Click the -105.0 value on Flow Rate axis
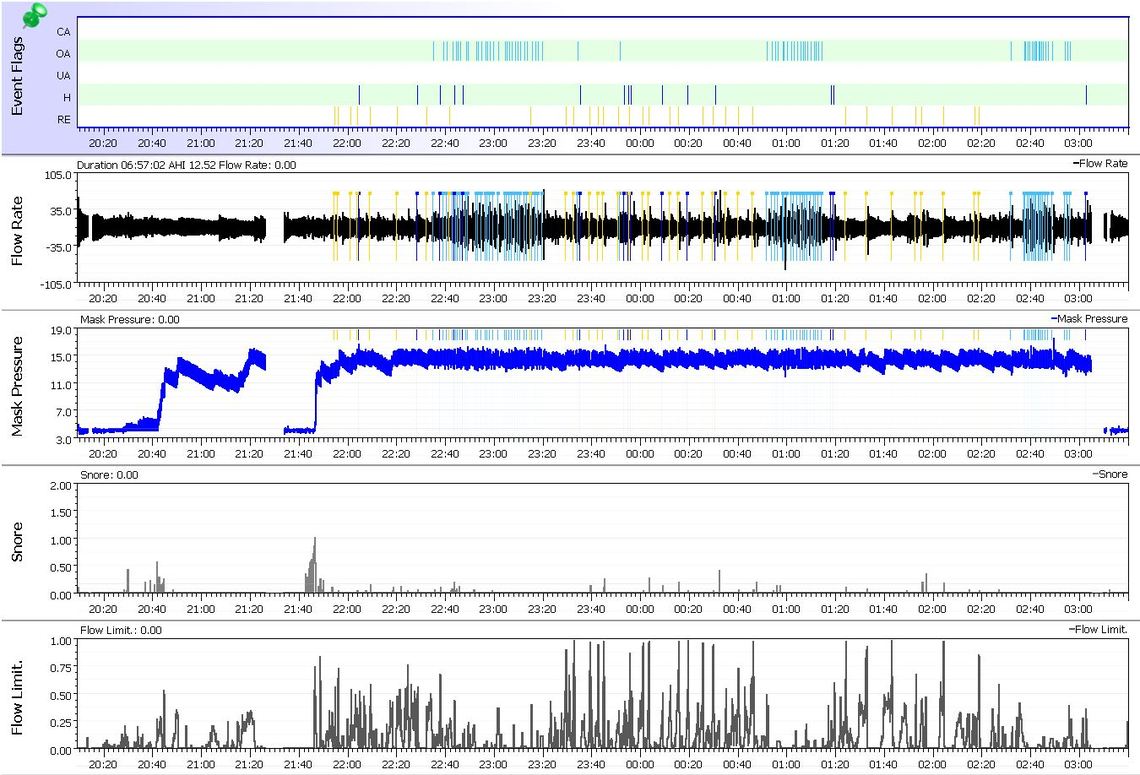Image resolution: width=1140 pixels, height=775 pixels. pyautogui.click(x=57, y=284)
